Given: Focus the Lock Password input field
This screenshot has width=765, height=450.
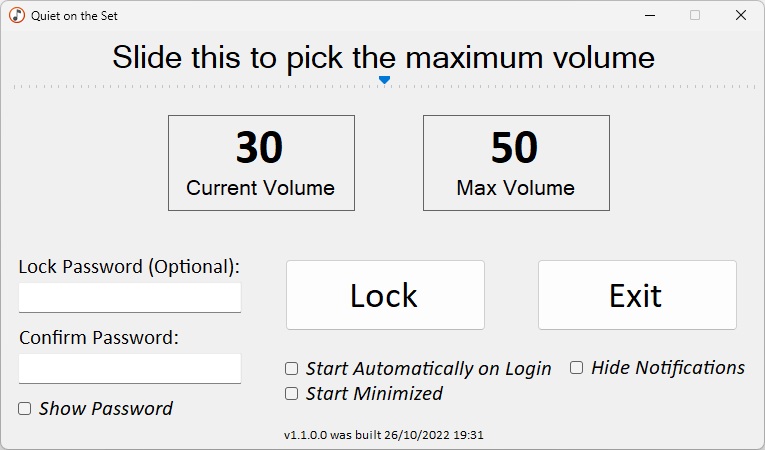Looking at the screenshot, I should pos(130,297).
